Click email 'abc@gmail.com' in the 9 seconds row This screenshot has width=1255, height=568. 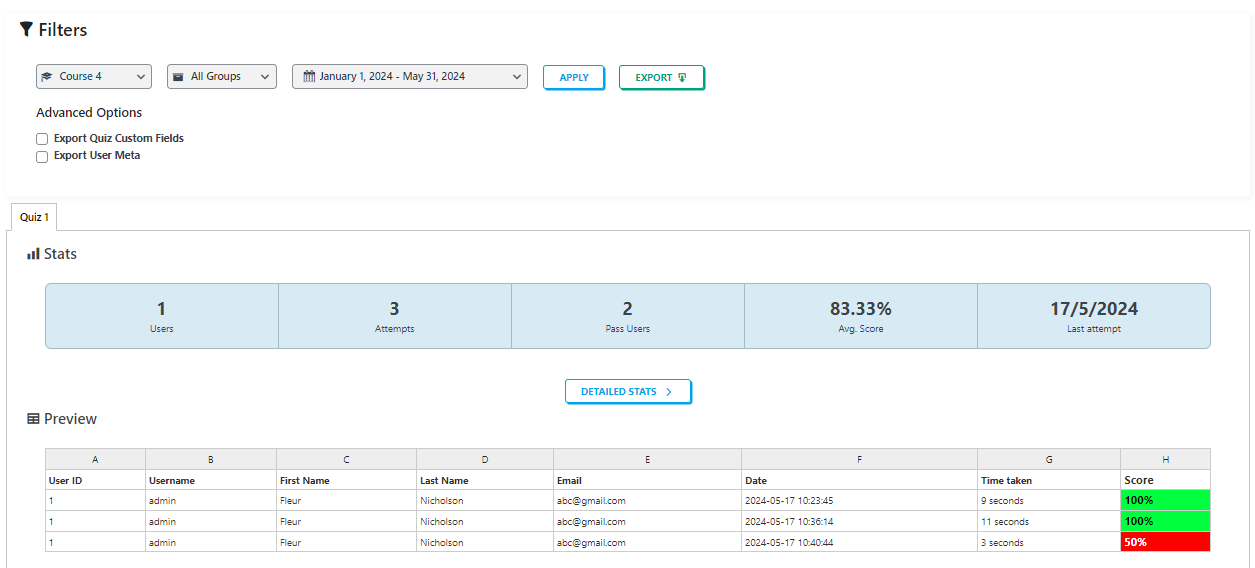tap(592, 501)
